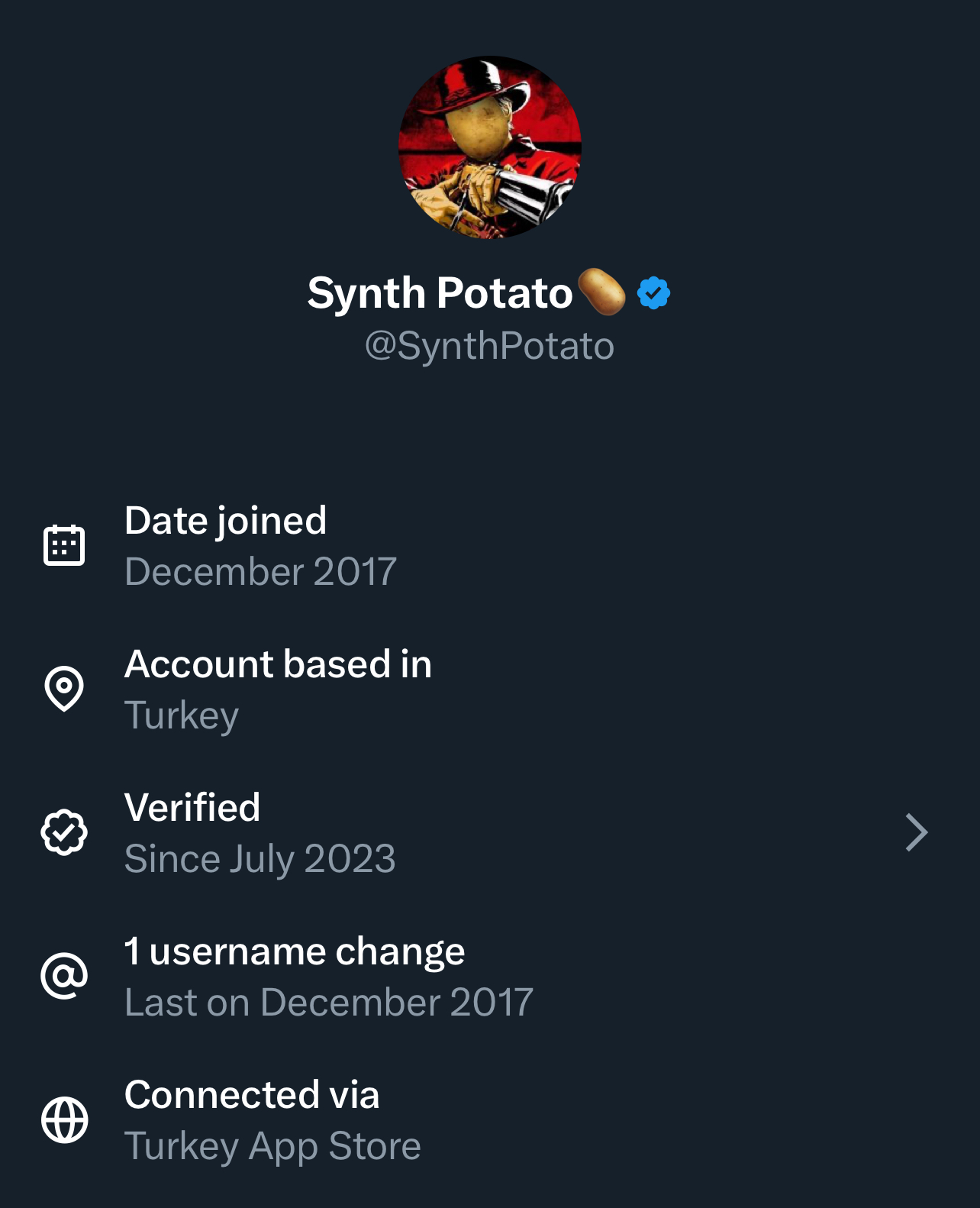Image resolution: width=980 pixels, height=1208 pixels.
Task: Click the globe icon for Connected via
Action: [x=64, y=1119]
